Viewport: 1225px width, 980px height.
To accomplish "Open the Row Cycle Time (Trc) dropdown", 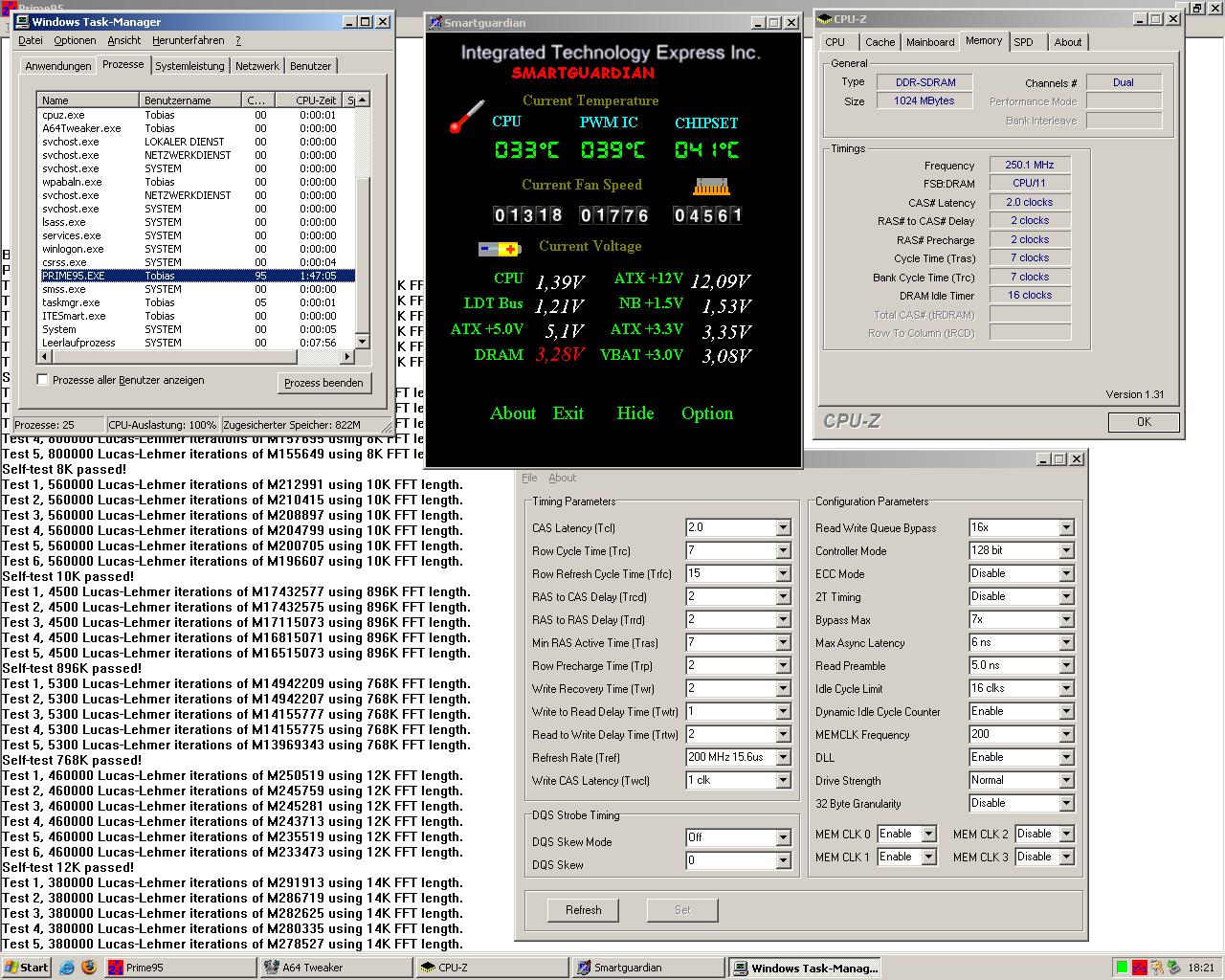I will 783,550.
